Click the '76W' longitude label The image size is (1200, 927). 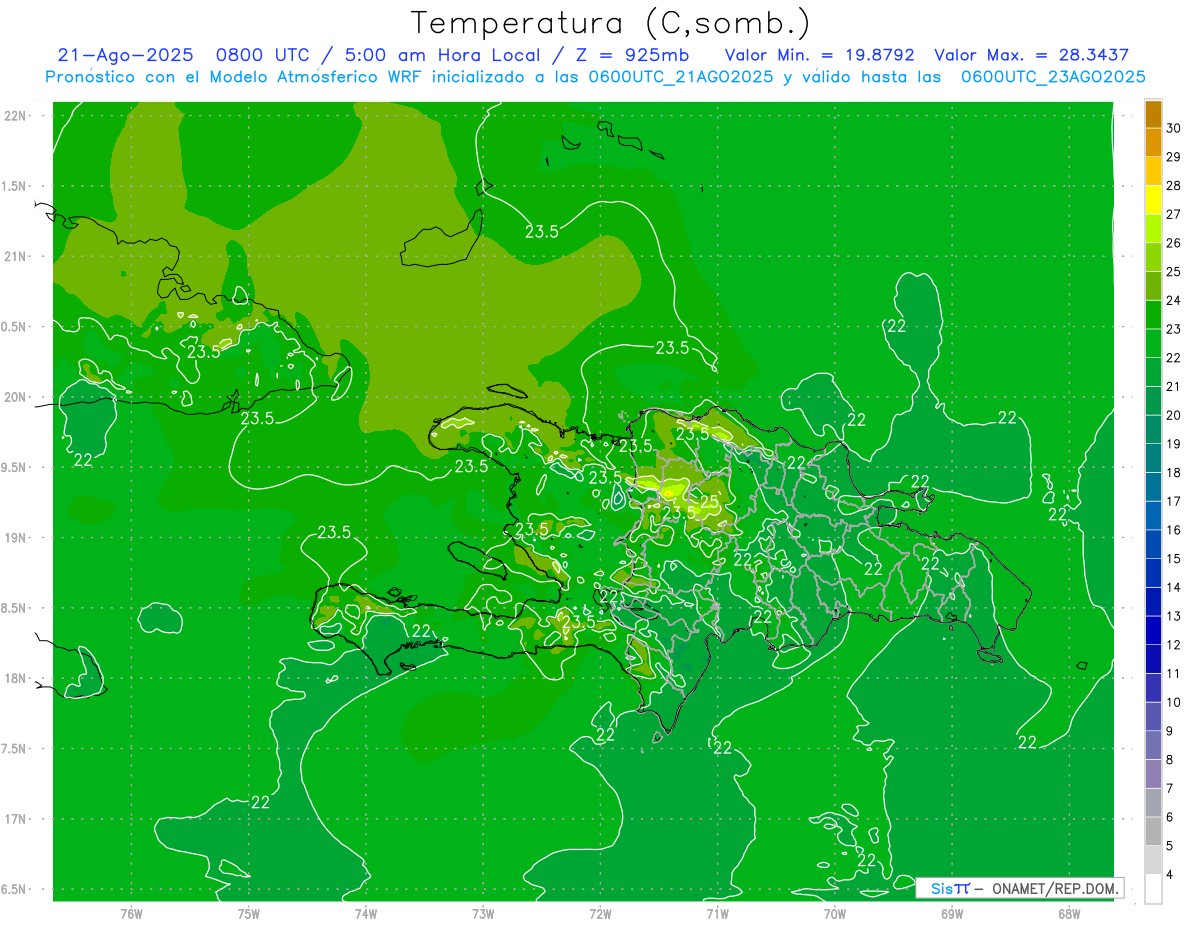point(131,914)
